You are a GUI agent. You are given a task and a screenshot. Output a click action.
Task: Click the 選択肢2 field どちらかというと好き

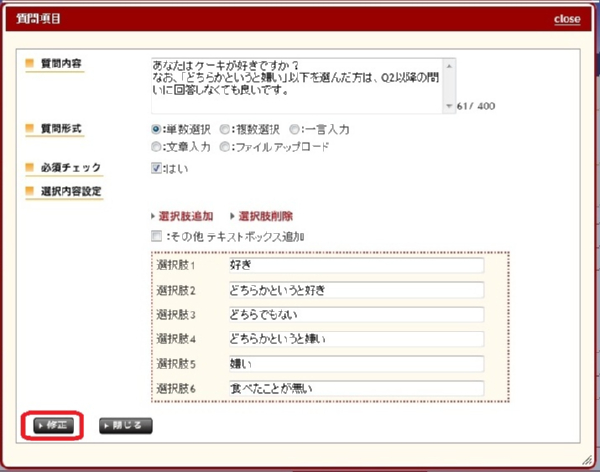point(354,290)
